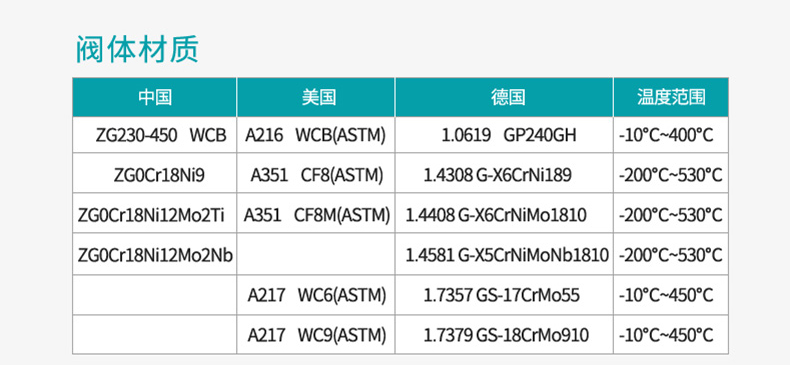790x365 pixels.
Task: Select the 中国 column header
Action: click(x=155, y=97)
